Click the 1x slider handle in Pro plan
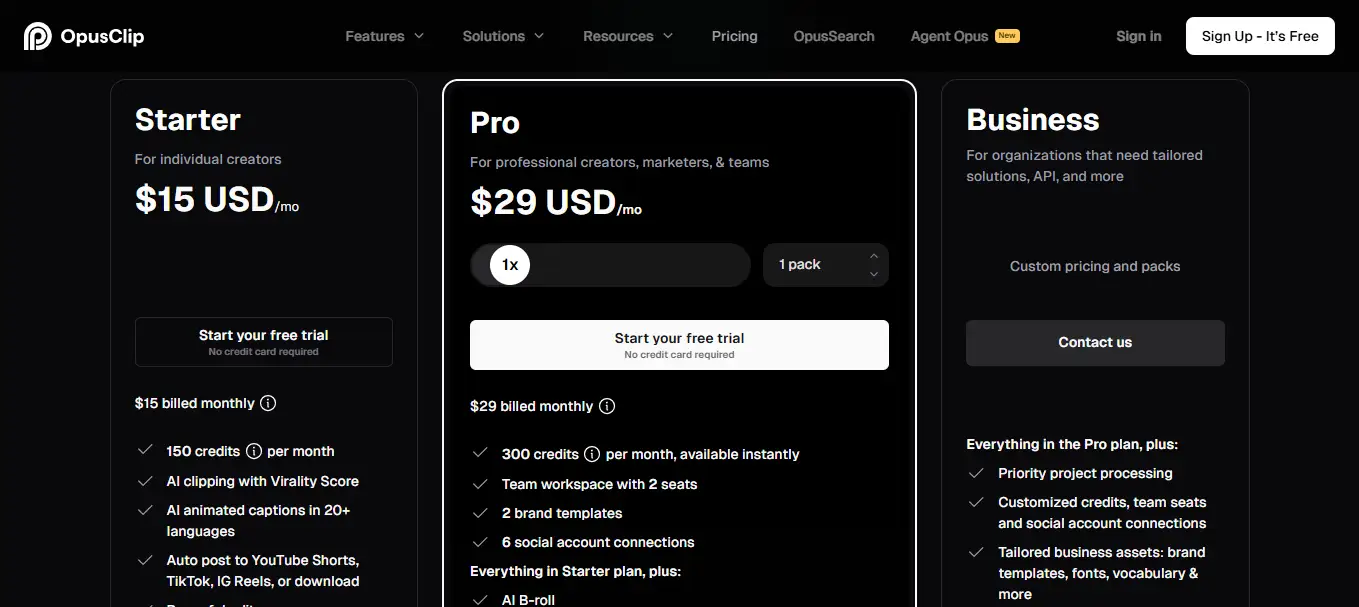 tap(510, 265)
